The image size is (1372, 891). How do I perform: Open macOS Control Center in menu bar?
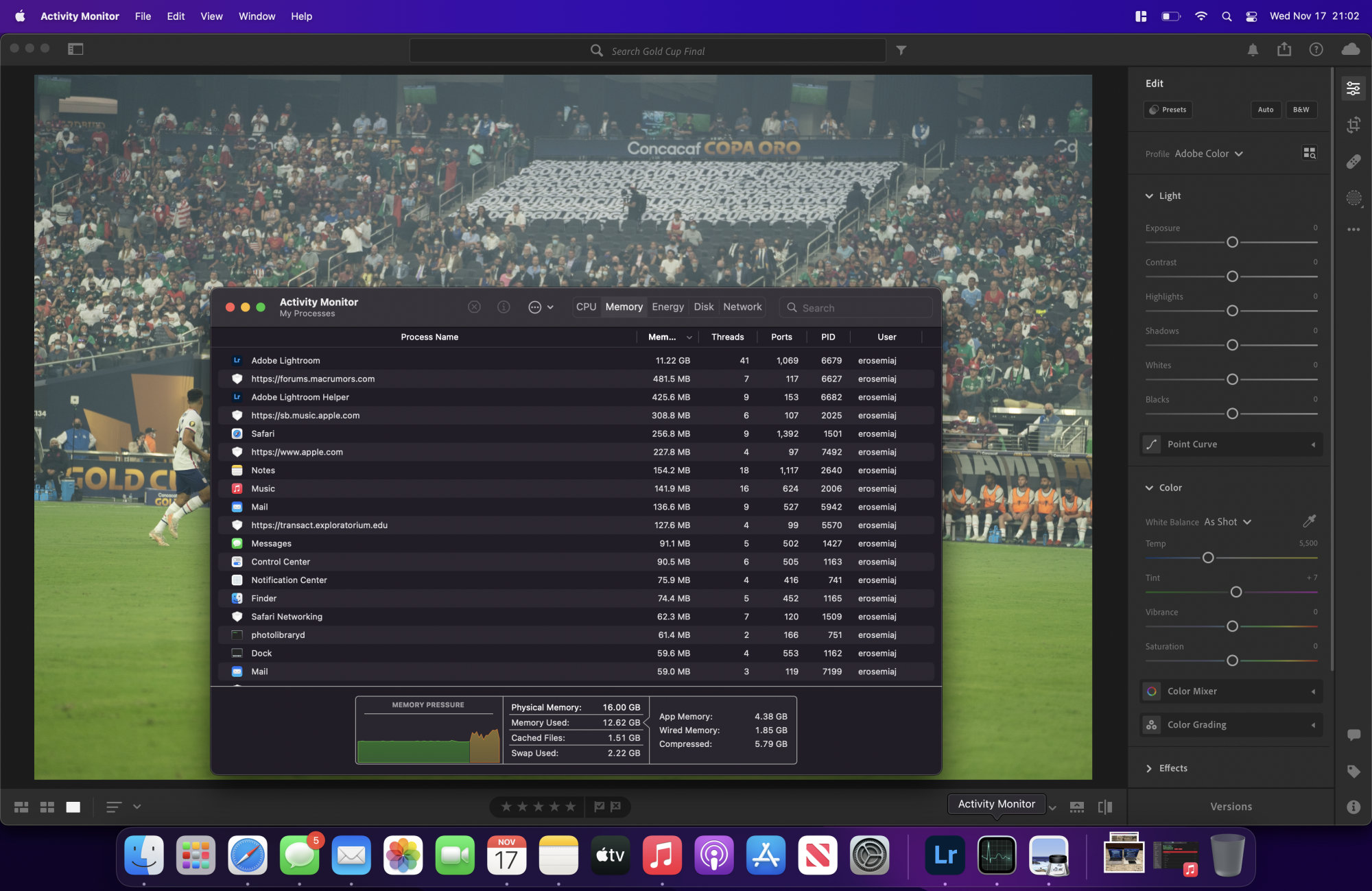click(1251, 16)
